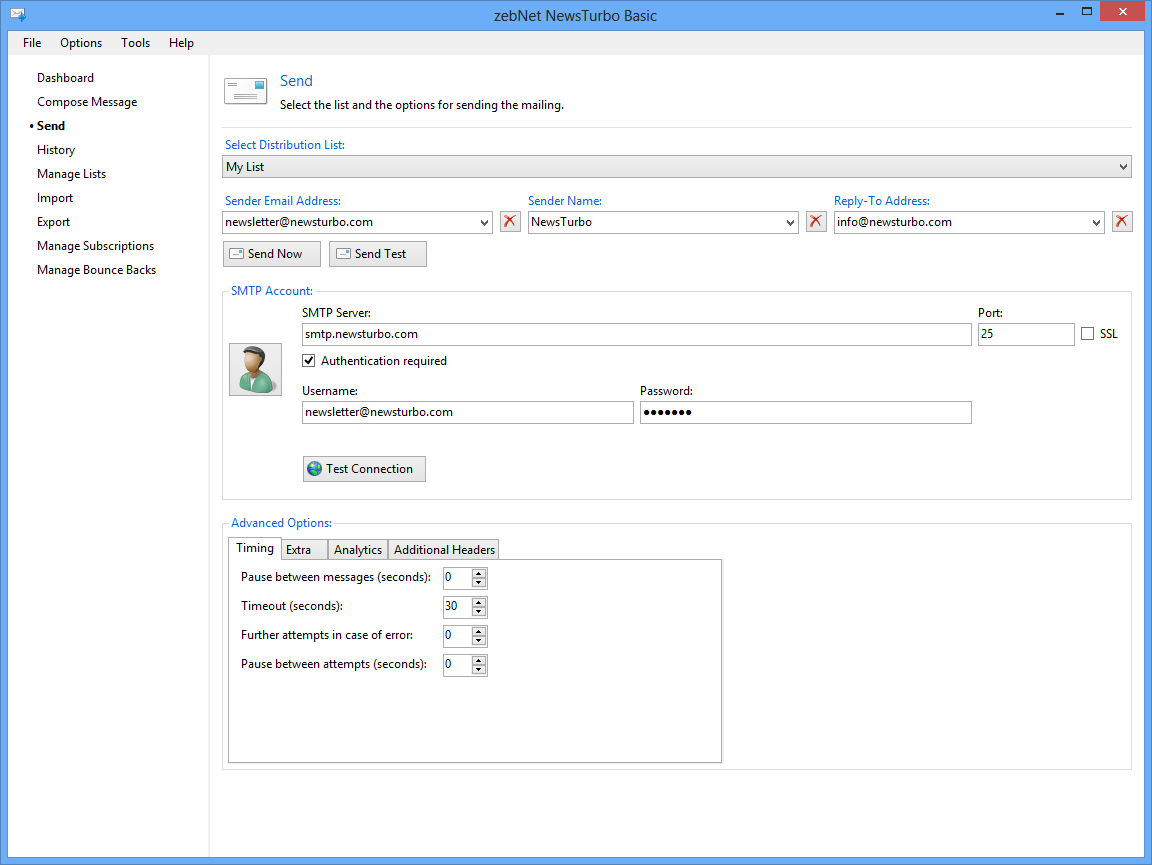Open Compose Message in the sidebar
The width and height of the screenshot is (1152, 865).
tap(87, 102)
